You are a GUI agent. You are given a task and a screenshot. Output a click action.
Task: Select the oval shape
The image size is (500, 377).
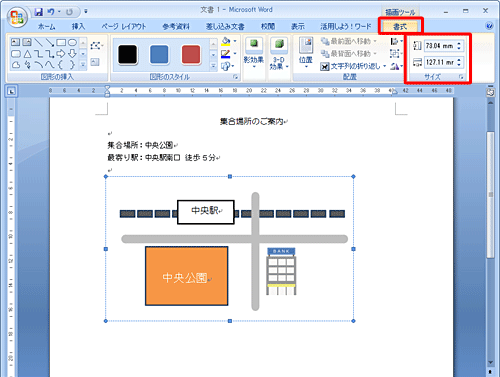point(72,42)
